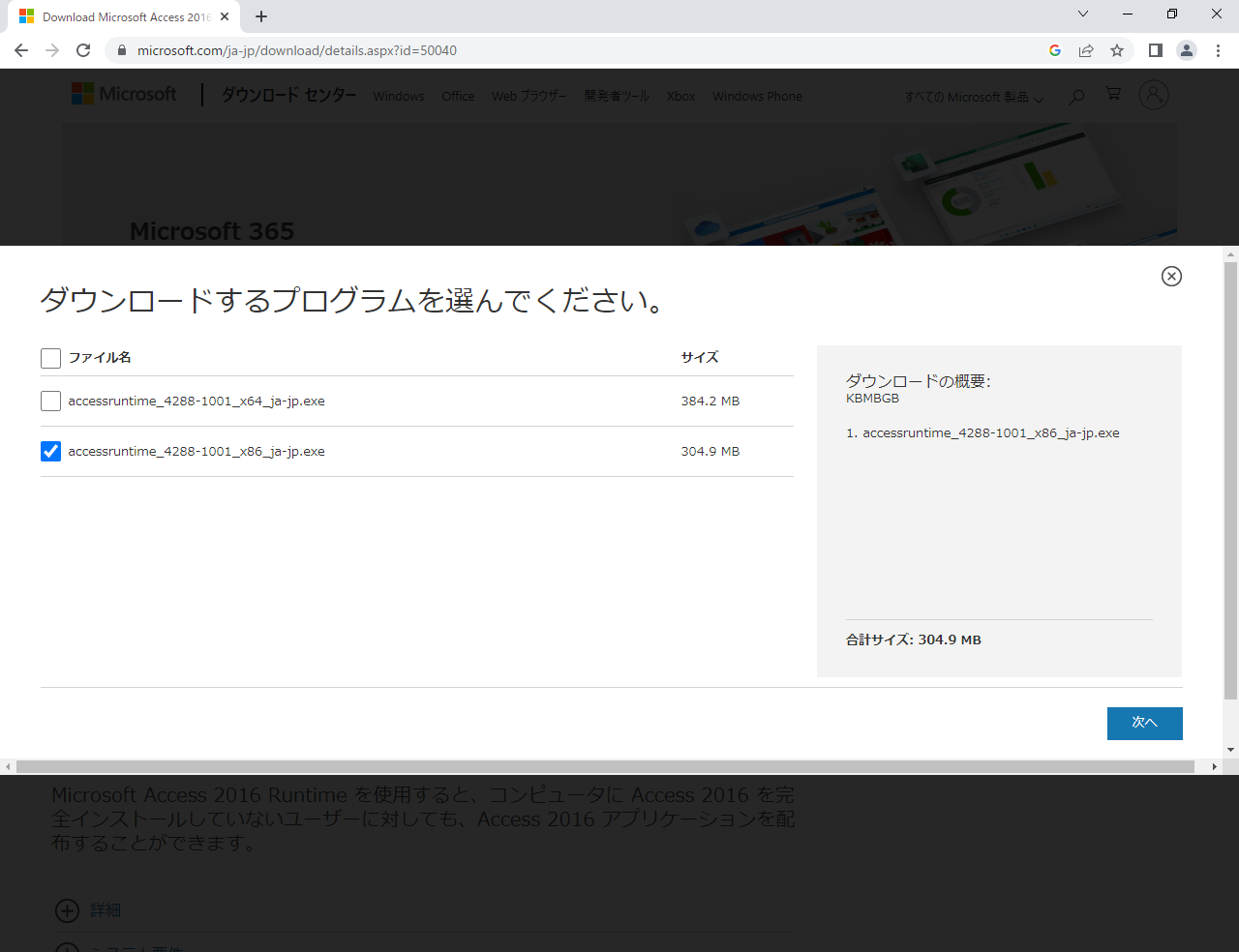Image resolution: width=1239 pixels, height=952 pixels.
Task: Reload the current page
Action: pyautogui.click(x=83, y=50)
